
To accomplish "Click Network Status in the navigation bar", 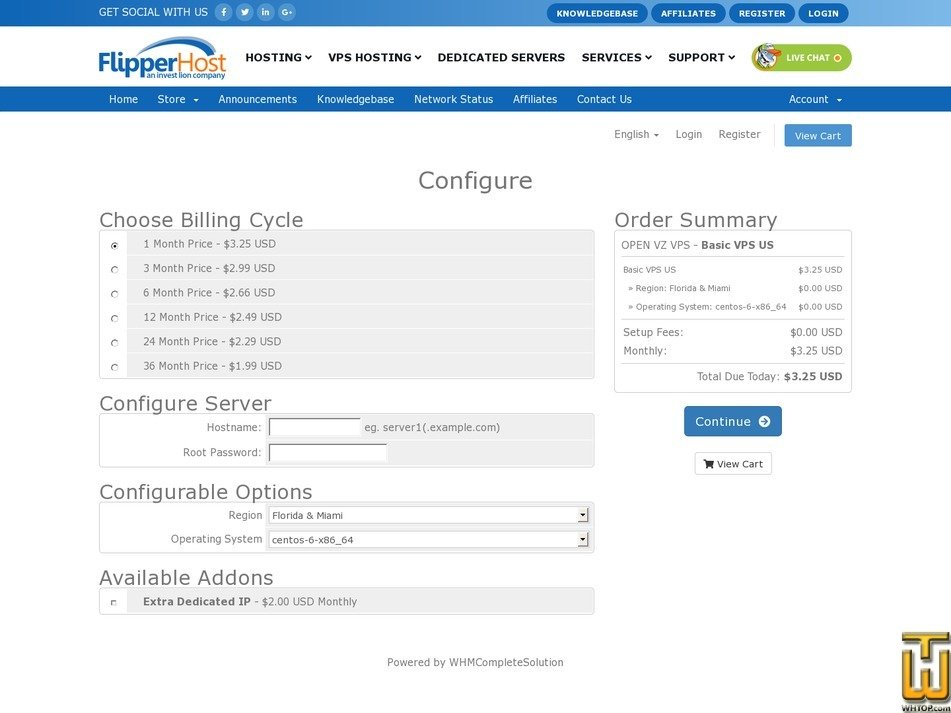I will click(453, 99).
